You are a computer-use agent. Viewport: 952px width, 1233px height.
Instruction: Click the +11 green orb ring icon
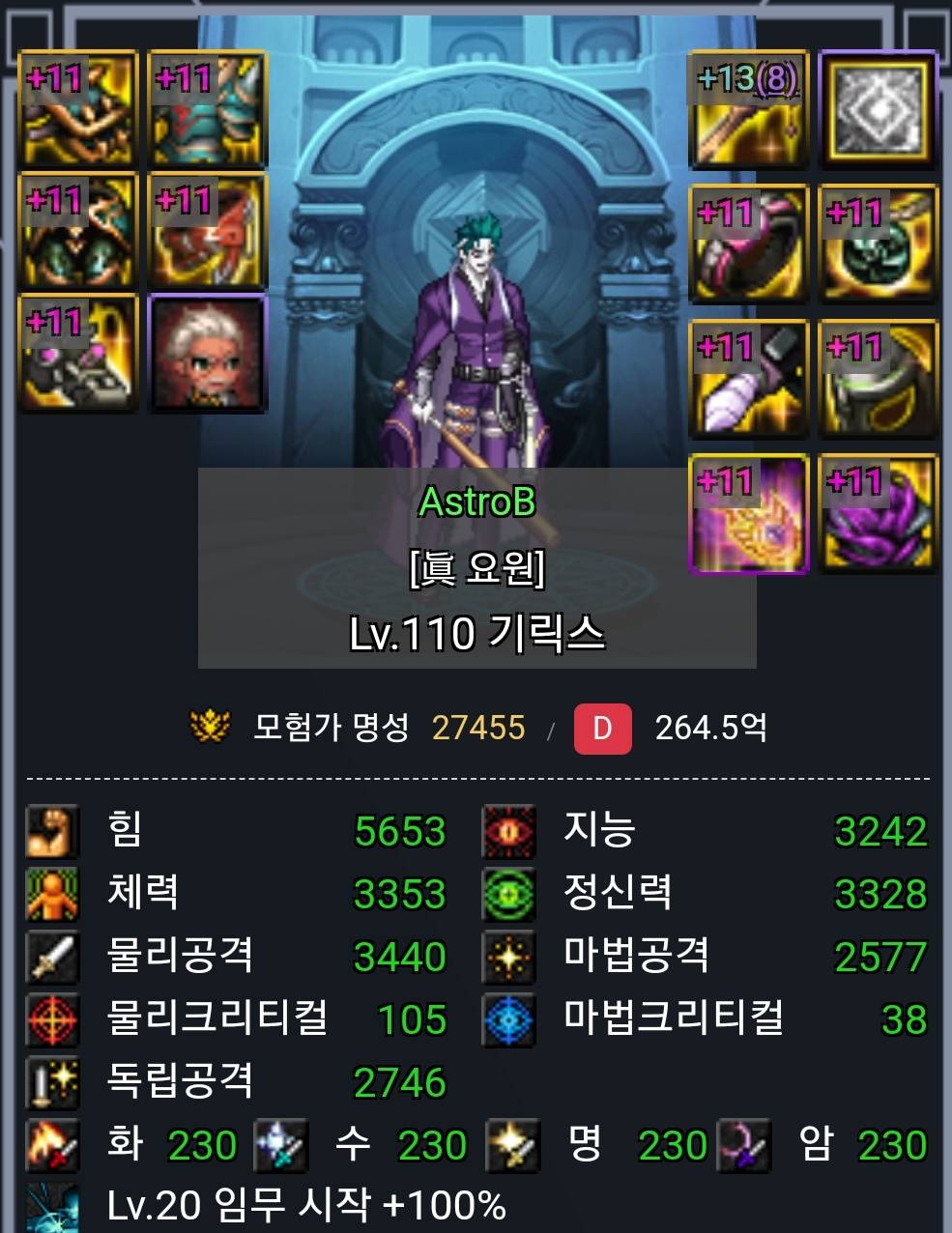pyautogui.click(x=879, y=244)
